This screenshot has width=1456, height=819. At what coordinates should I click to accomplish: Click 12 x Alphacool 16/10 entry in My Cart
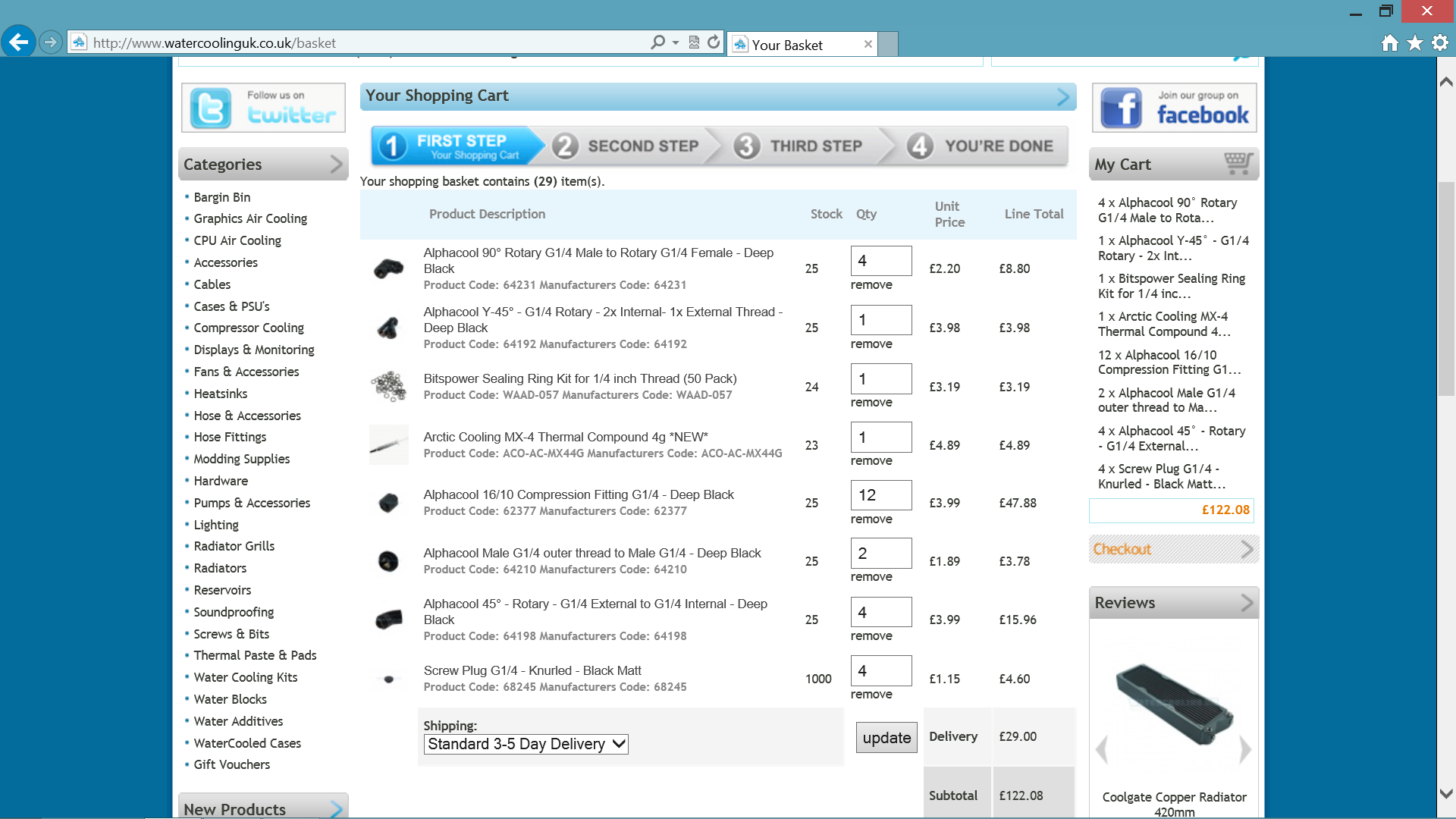coord(1169,362)
